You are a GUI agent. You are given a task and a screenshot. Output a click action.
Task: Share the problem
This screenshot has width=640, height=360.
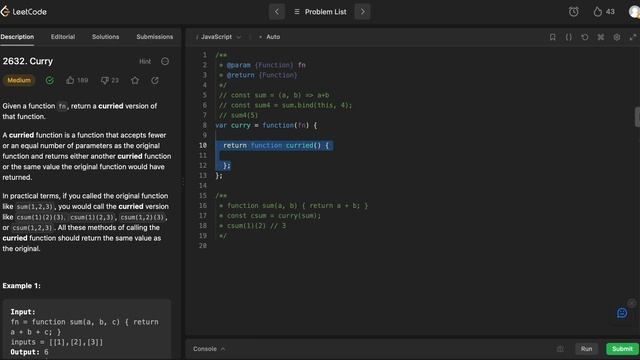(x=155, y=80)
